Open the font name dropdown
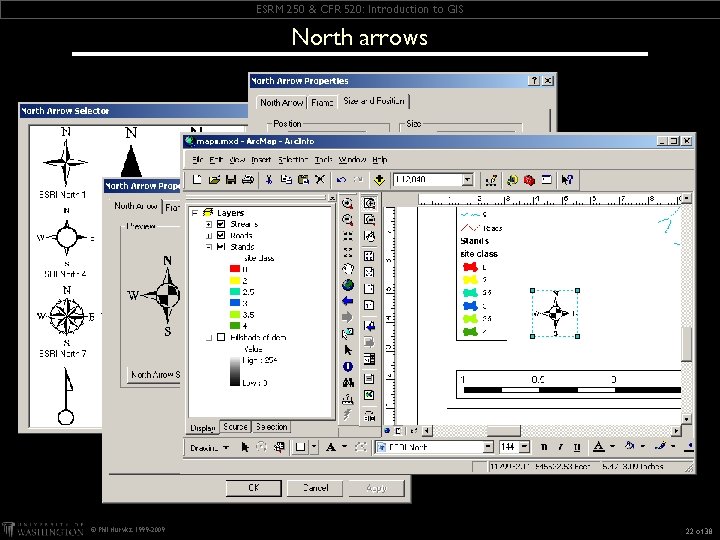Image resolution: width=720 pixels, height=540 pixels. pyautogui.click(x=488, y=447)
